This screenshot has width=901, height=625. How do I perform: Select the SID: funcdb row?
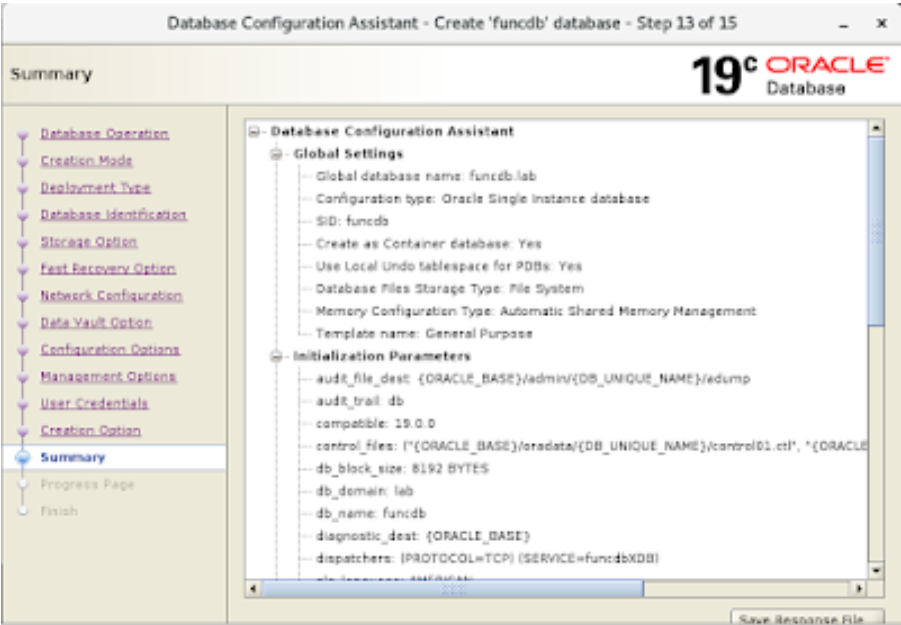[352, 221]
